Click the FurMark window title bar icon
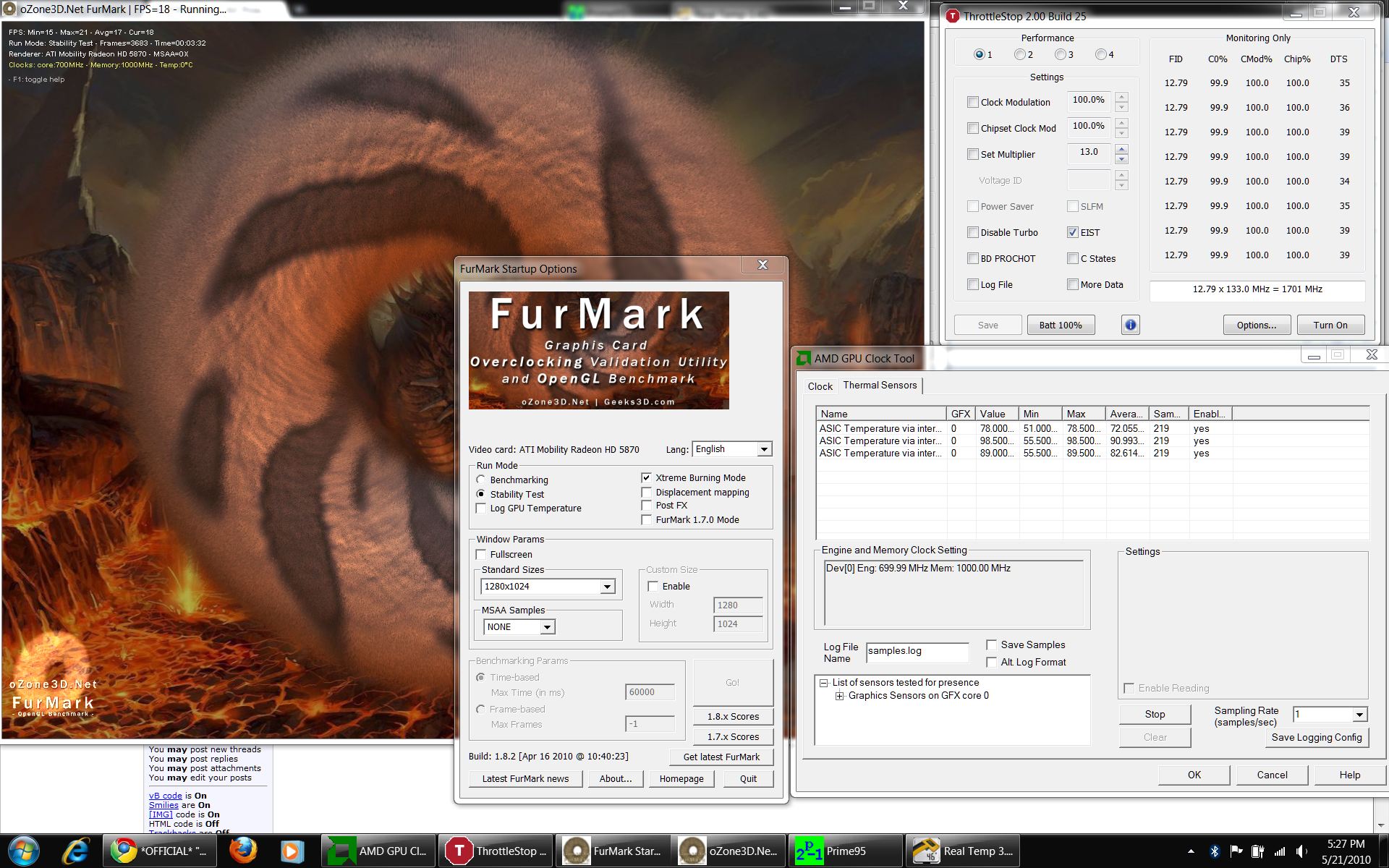Image resolution: width=1389 pixels, height=868 pixels. 10,9
